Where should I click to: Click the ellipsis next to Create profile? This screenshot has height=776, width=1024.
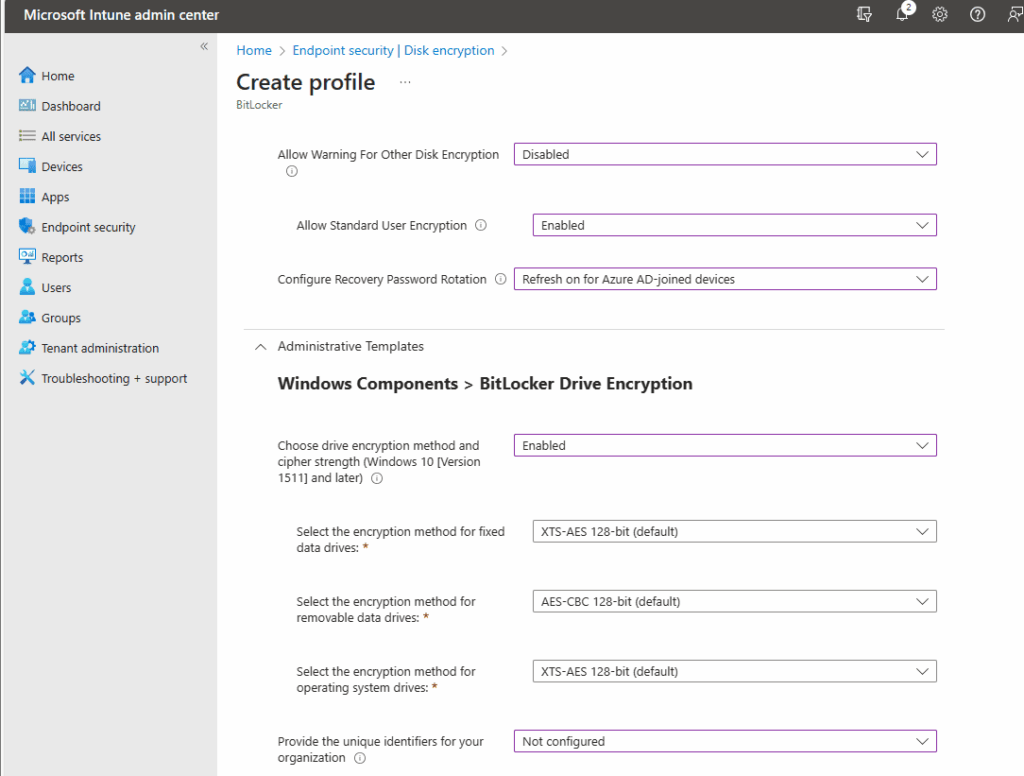click(404, 80)
